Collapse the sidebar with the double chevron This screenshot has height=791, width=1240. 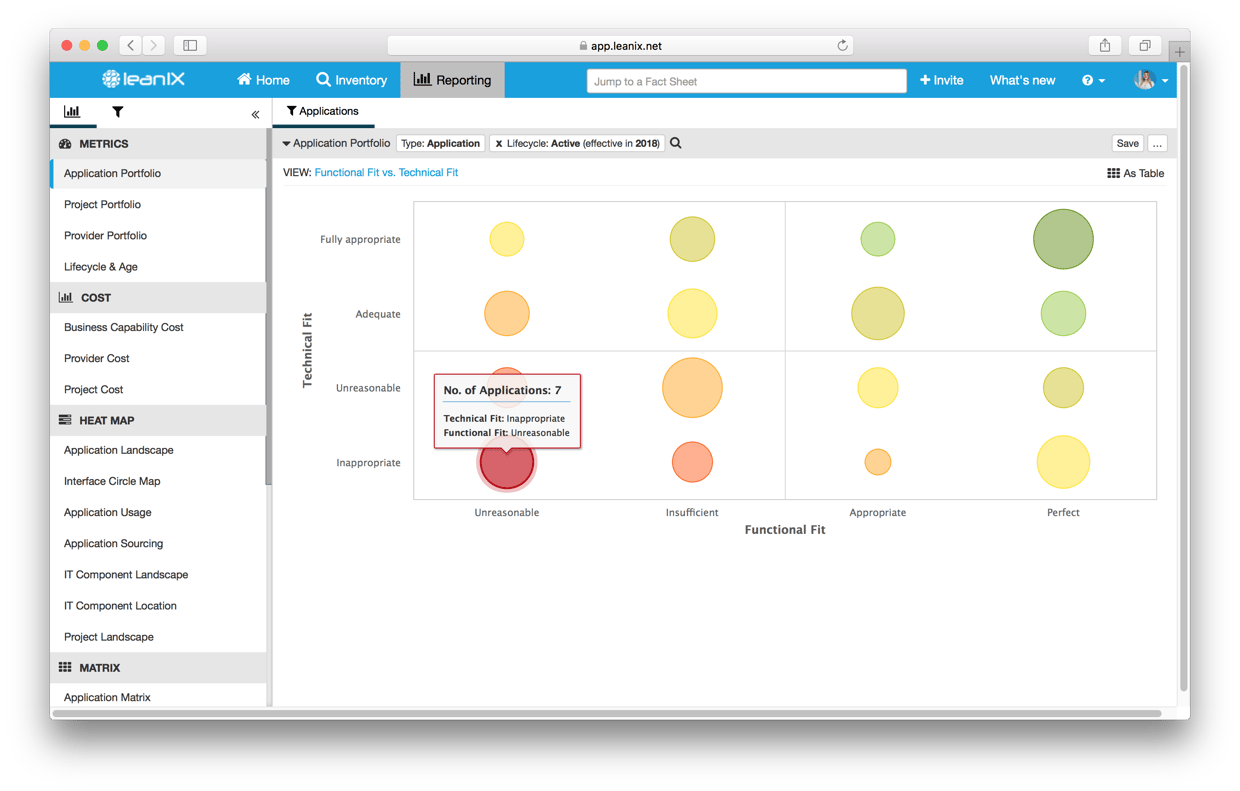point(255,114)
